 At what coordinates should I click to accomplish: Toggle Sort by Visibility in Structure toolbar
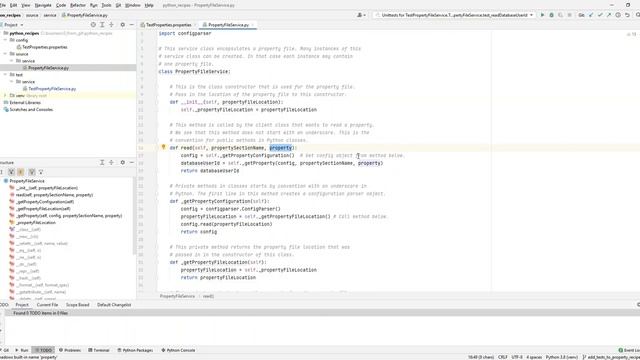[x=11, y=172]
